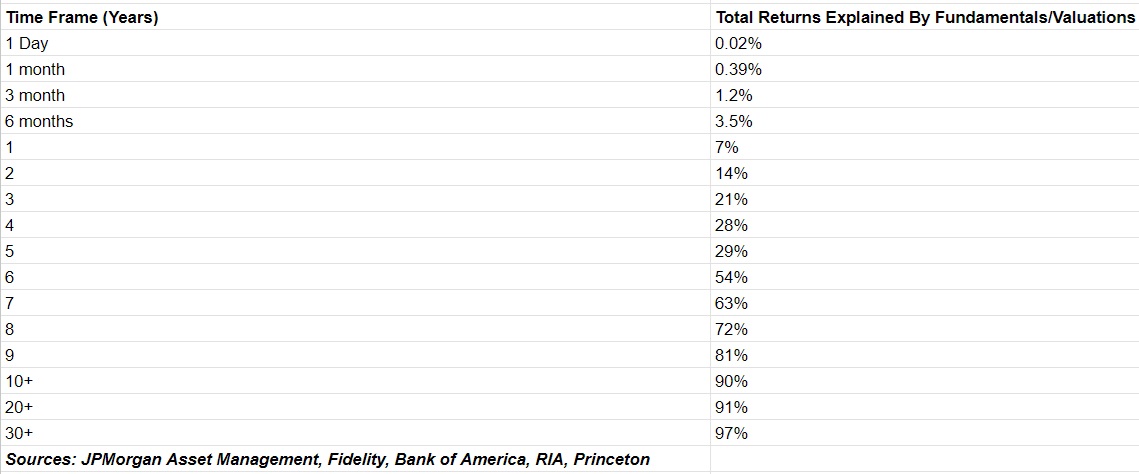Select the 'Time Frame (Years)' header cell
1139x474 pixels.
[355, 17]
